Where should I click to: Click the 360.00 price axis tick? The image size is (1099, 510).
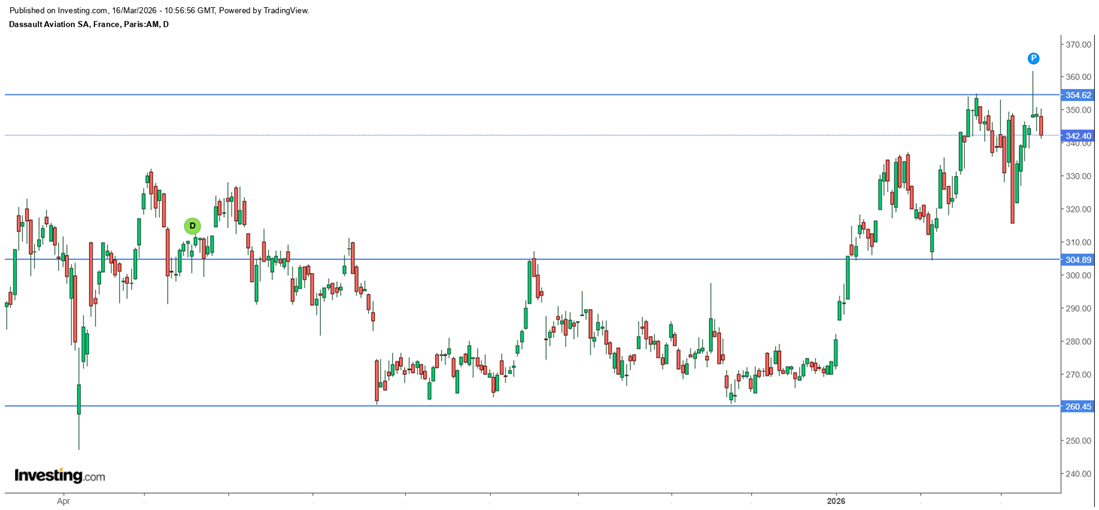[1077, 78]
